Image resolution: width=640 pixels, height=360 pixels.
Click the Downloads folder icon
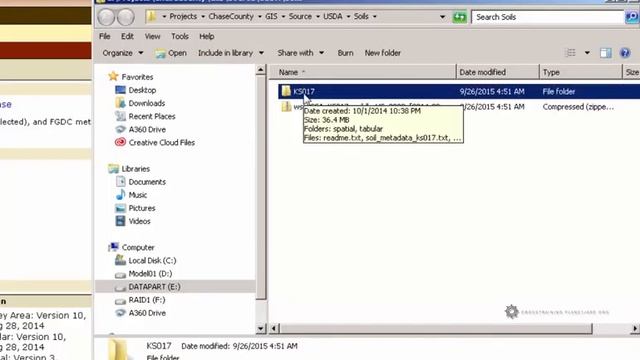pyautogui.click(x=120, y=103)
